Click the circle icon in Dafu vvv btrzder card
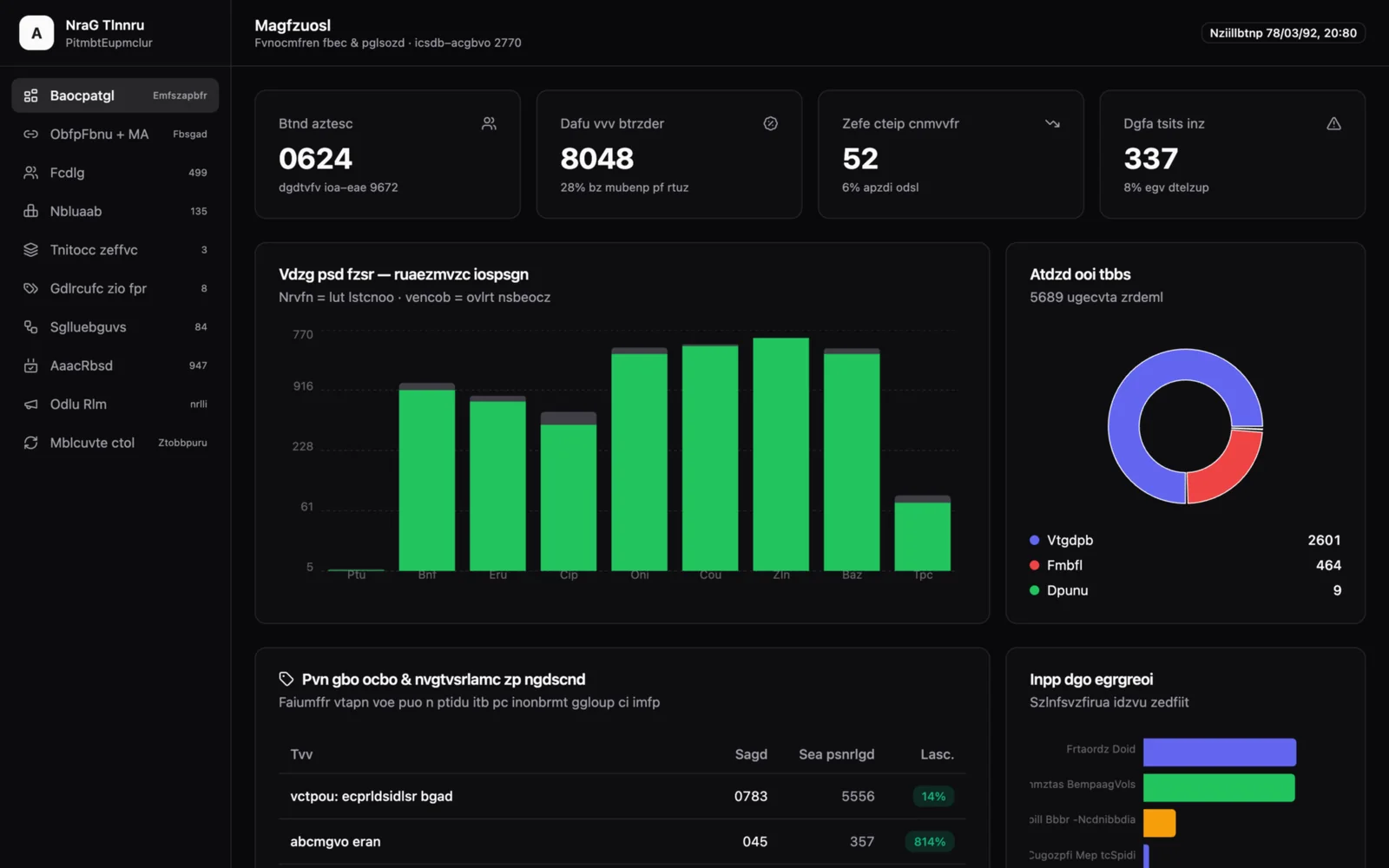Image resolution: width=1389 pixels, height=868 pixels. (770, 124)
